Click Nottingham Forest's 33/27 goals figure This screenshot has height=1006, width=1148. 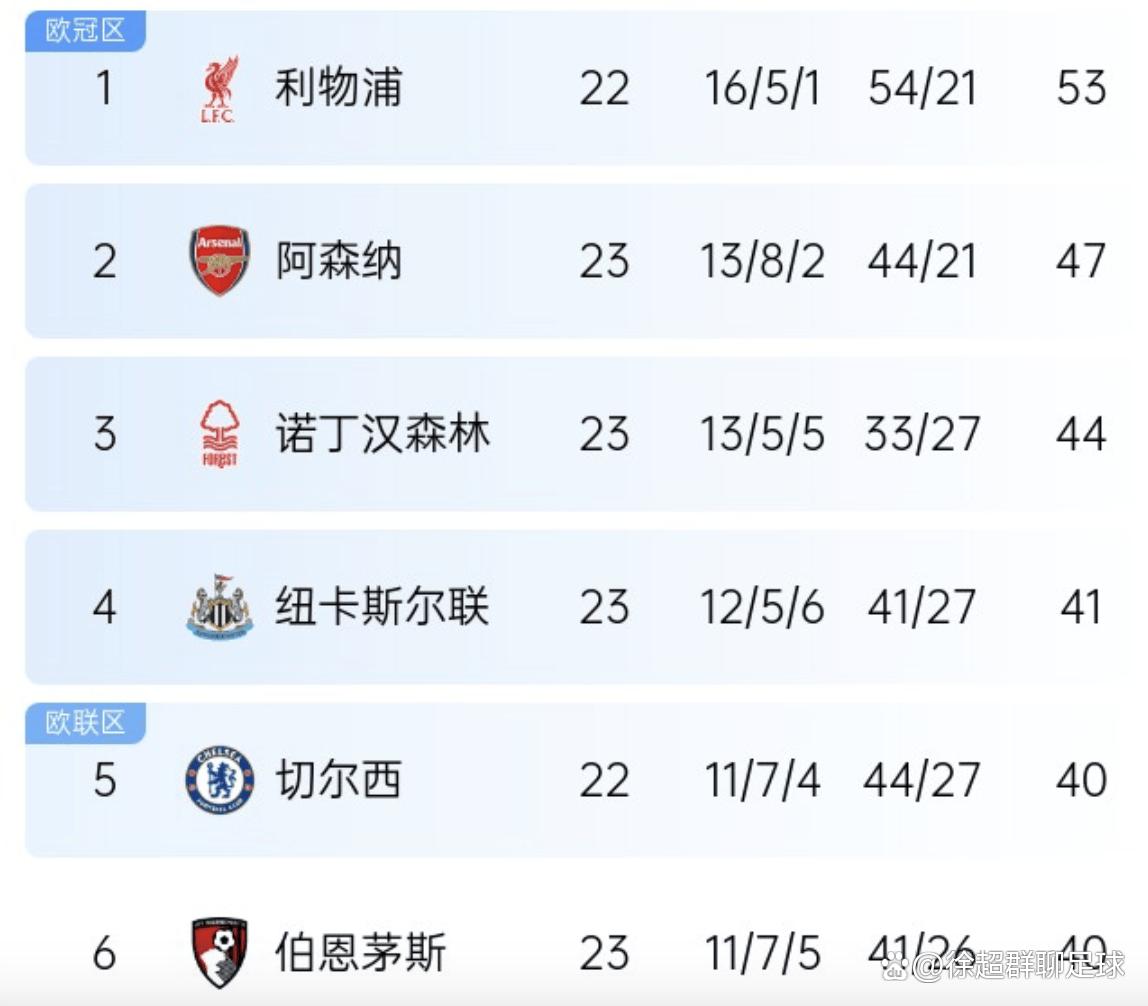click(922, 433)
